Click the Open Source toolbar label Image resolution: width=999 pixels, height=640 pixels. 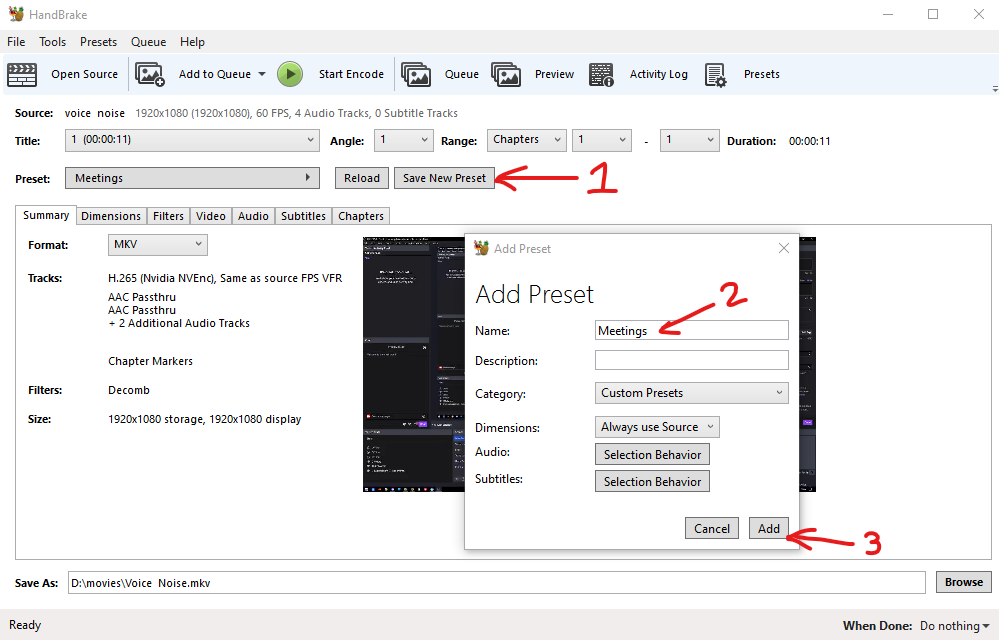tap(85, 75)
